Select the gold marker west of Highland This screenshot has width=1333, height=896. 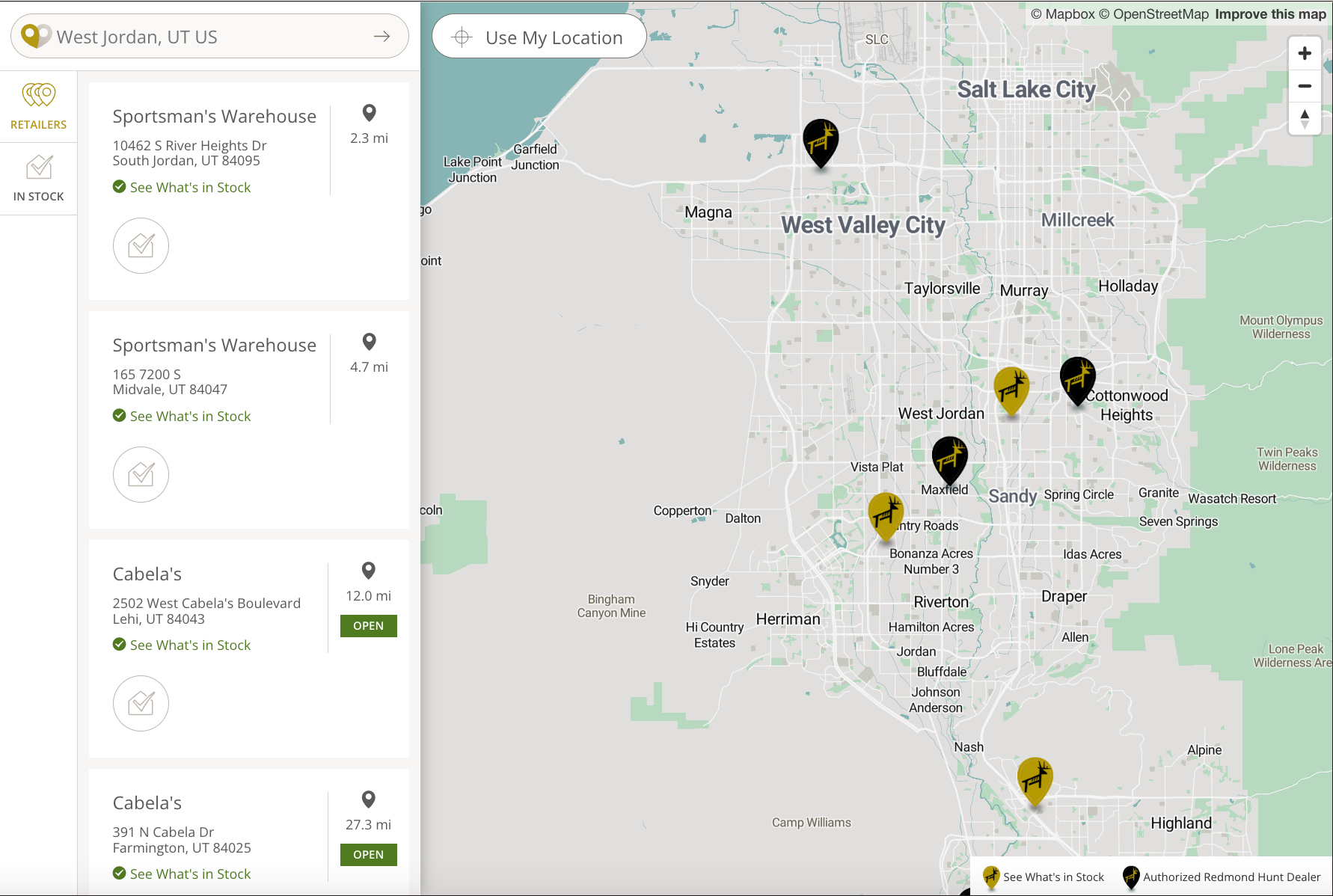1035,781
